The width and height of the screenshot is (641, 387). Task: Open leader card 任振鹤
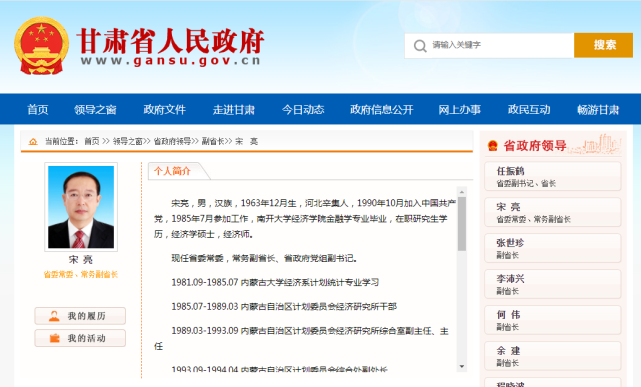(x=553, y=176)
